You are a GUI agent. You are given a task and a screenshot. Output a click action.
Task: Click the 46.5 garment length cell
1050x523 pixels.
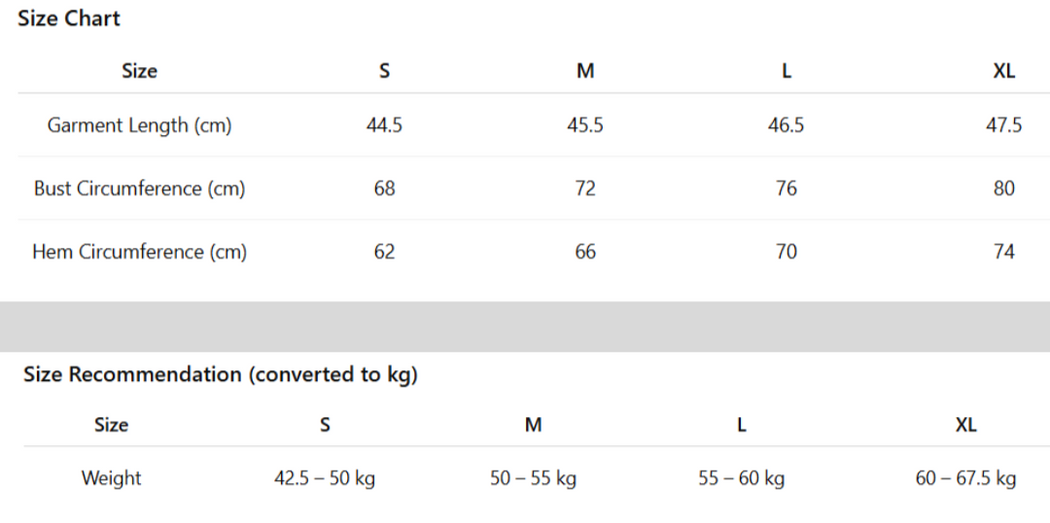click(786, 125)
